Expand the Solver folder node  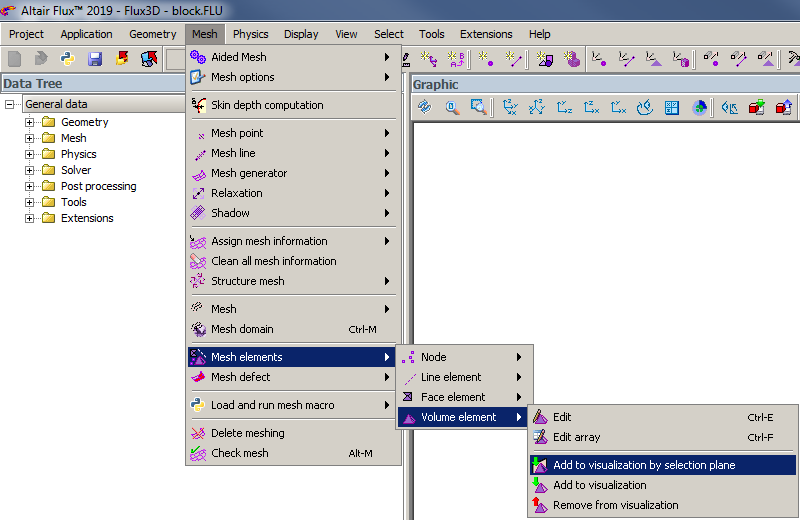tap(30, 170)
